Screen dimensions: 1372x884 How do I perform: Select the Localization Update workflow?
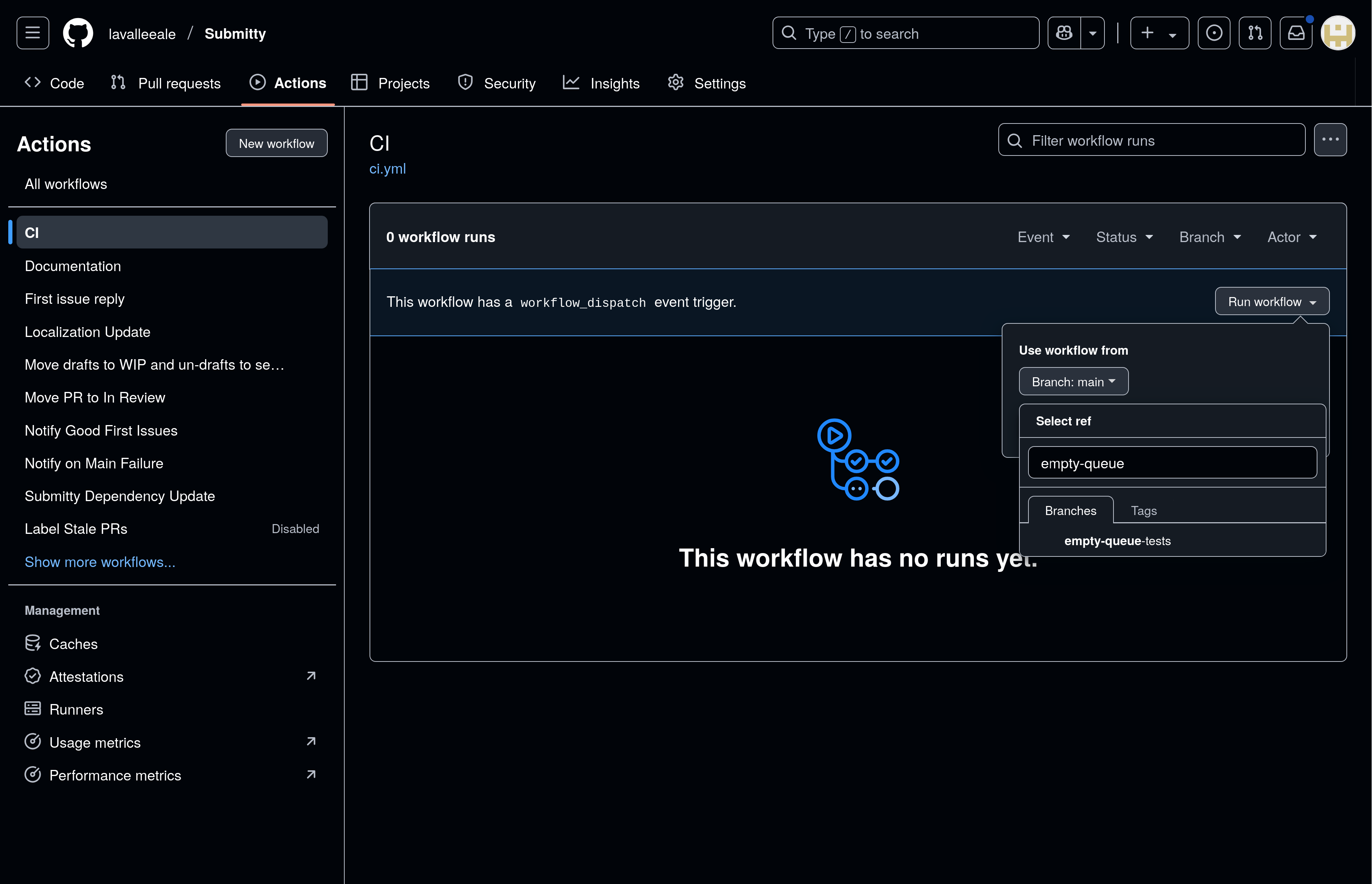point(172,332)
